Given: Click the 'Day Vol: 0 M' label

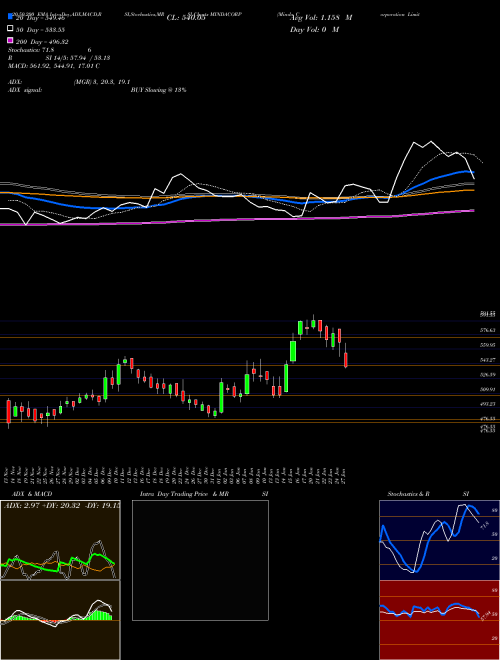Looking at the screenshot, I should point(314,30).
